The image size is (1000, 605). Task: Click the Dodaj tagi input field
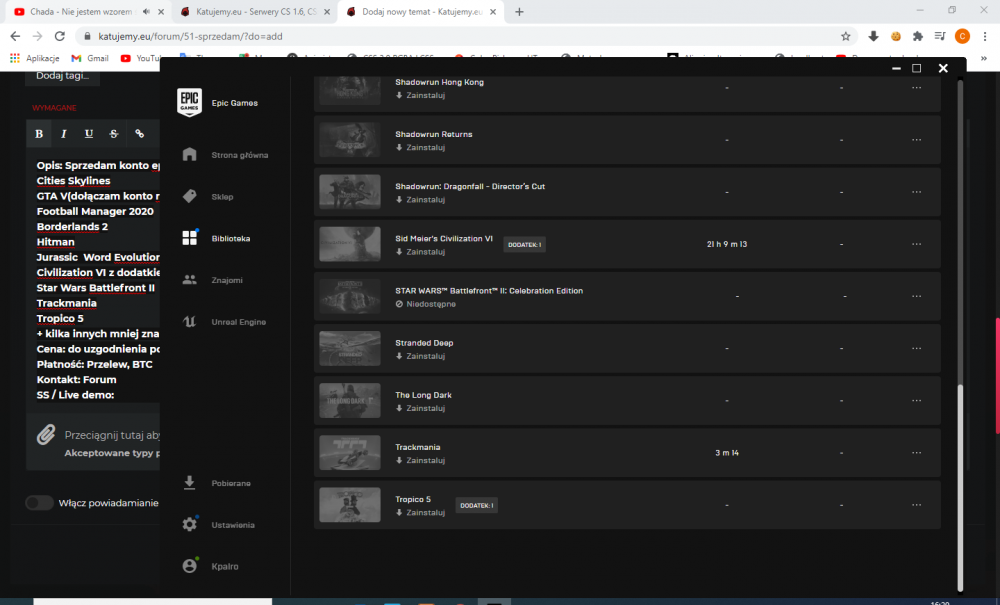pyautogui.click(x=62, y=76)
